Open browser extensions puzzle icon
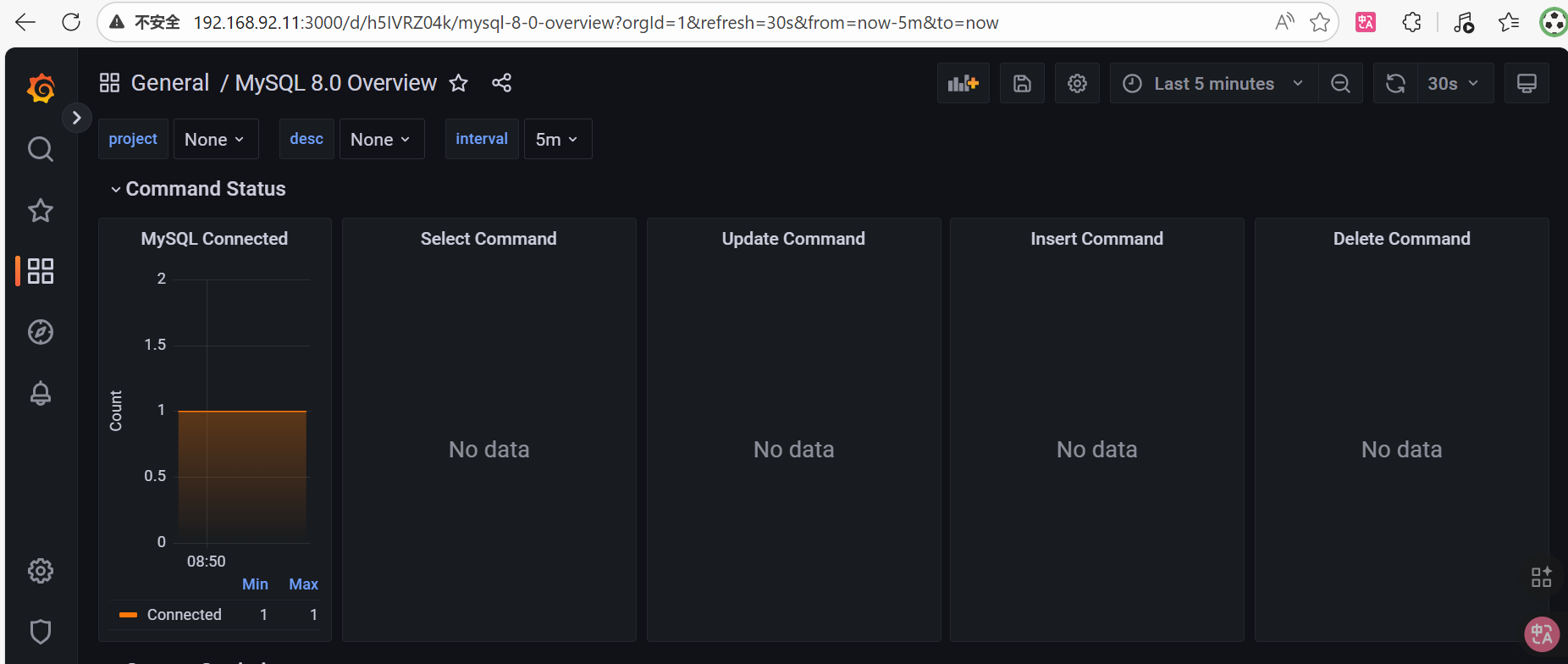 point(1411,23)
